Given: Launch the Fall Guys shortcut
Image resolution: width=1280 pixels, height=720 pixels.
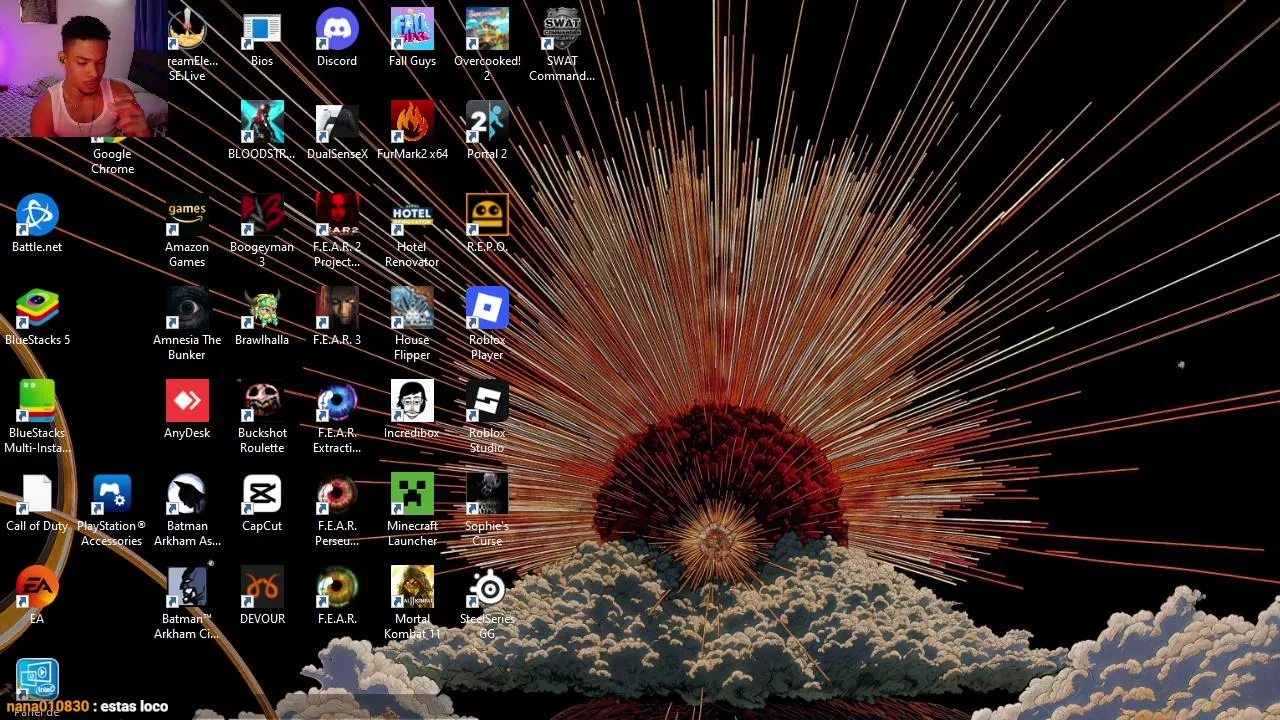Looking at the screenshot, I should tap(412, 39).
